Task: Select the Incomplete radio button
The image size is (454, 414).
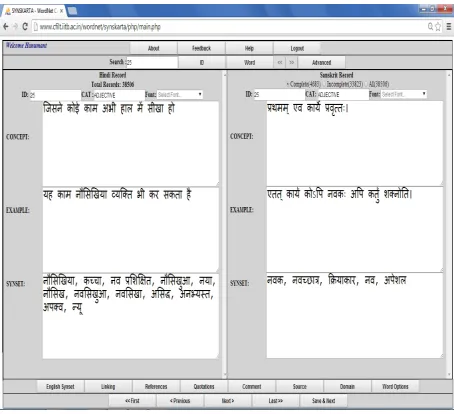Action: click(324, 84)
